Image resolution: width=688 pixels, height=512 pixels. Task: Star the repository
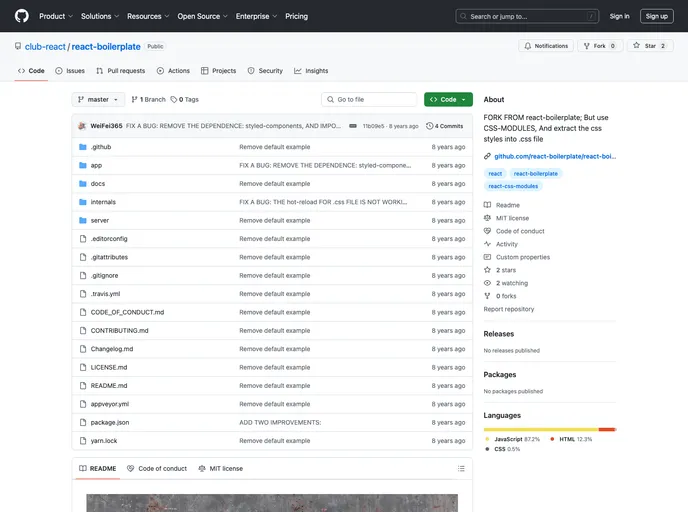(x=650, y=46)
